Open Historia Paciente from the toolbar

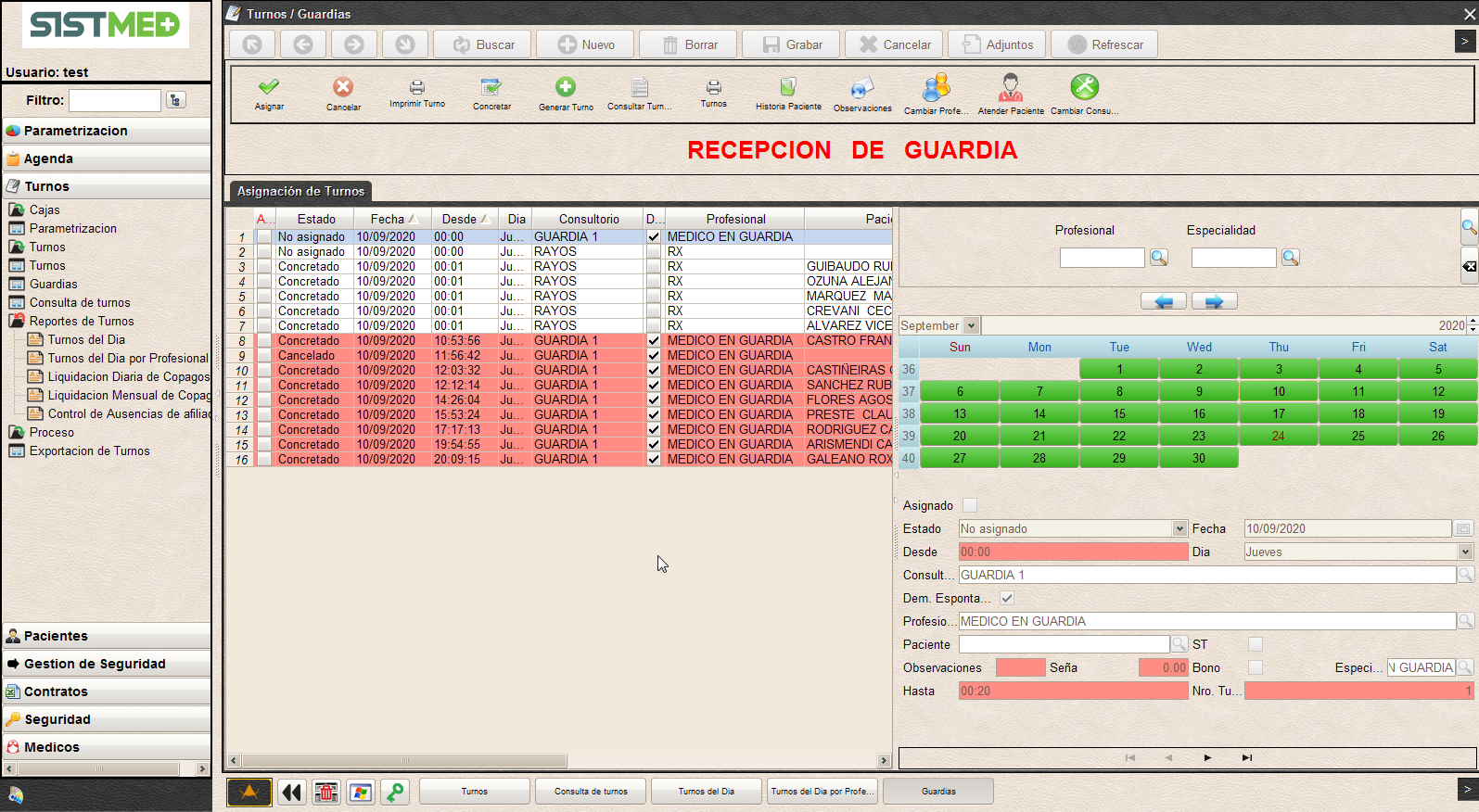pyautogui.click(x=788, y=88)
